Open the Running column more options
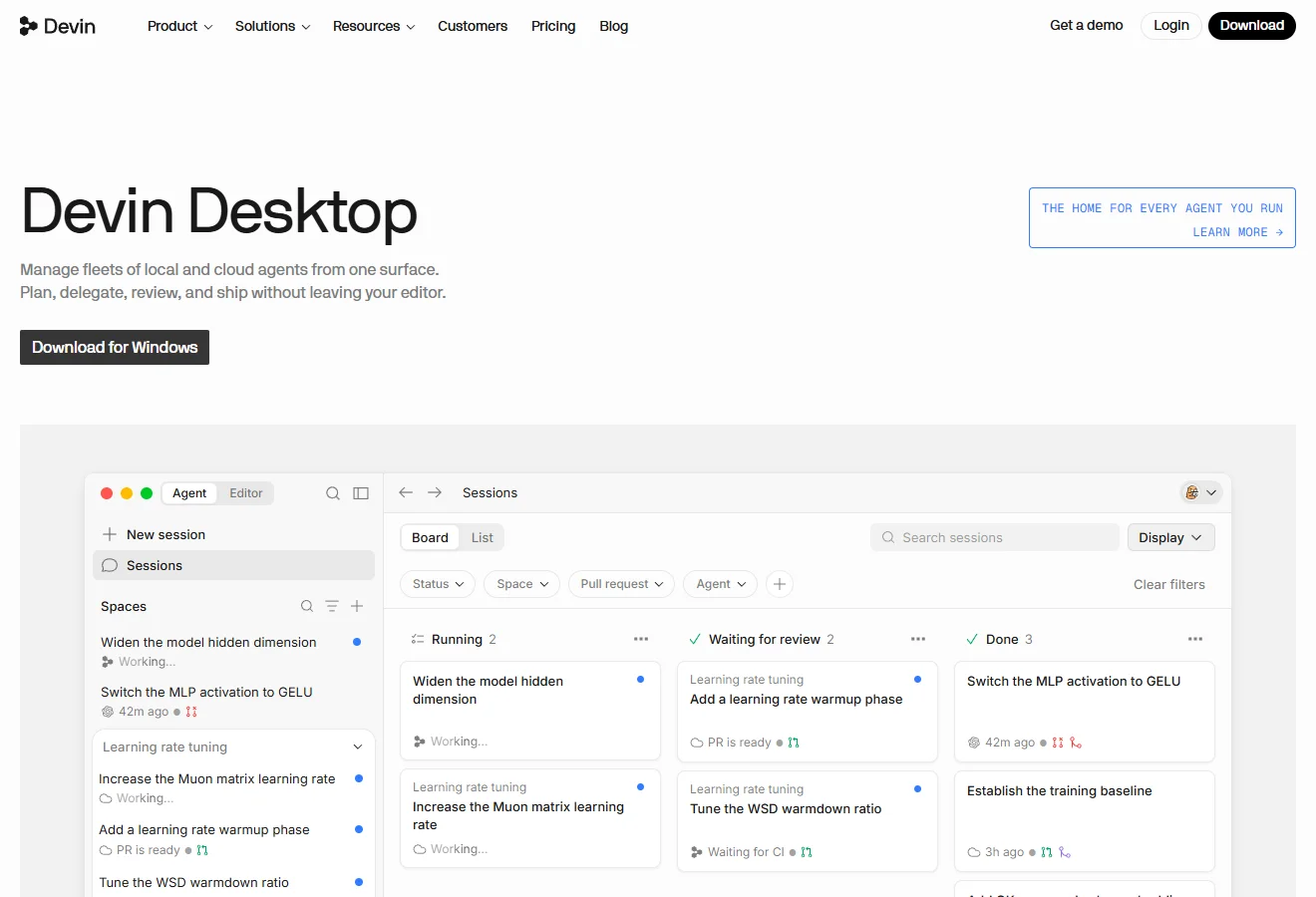Image resolution: width=1316 pixels, height=897 pixels. [x=641, y=639]
